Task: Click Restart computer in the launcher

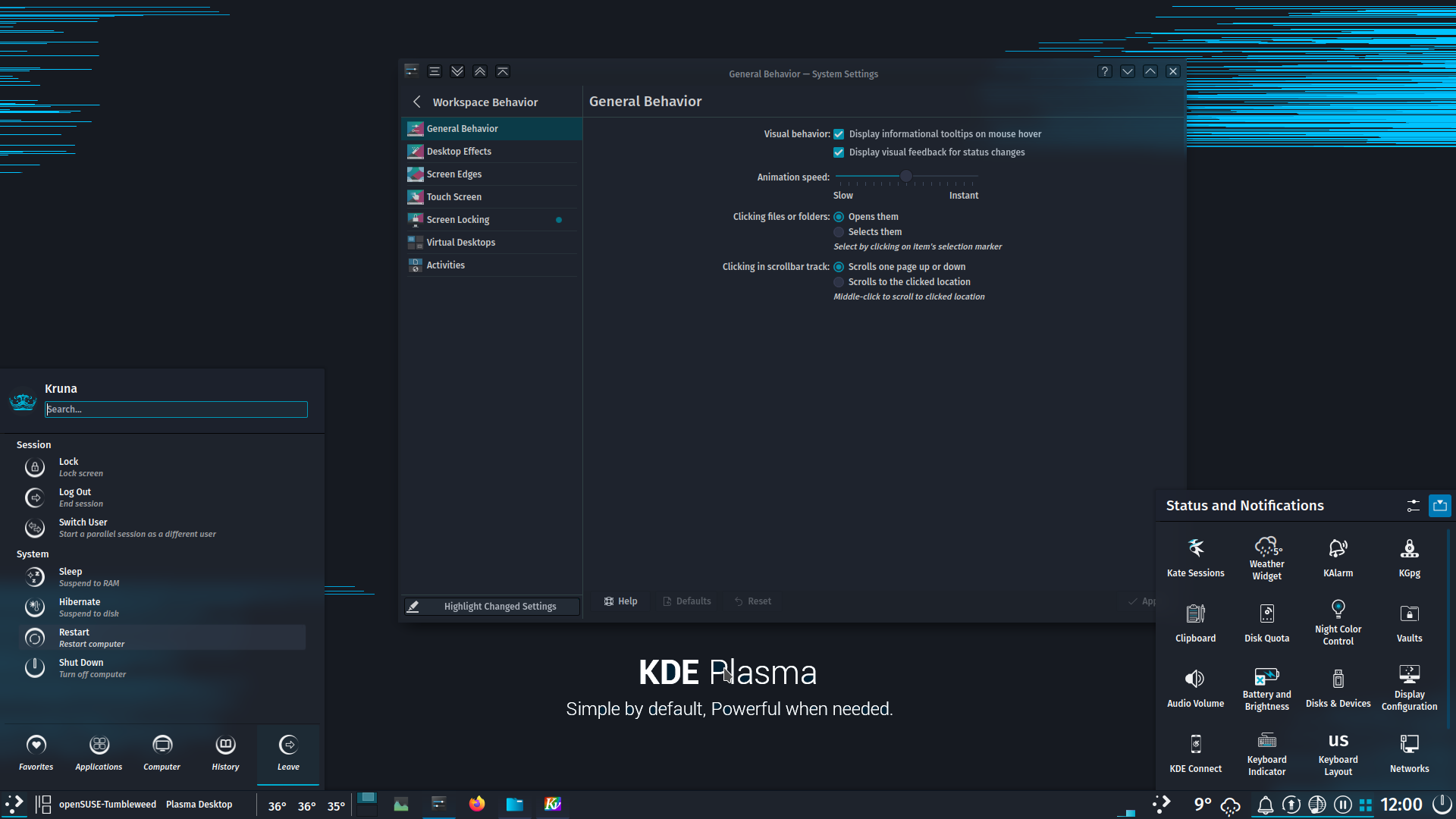Action: click(x=162, y=638)
